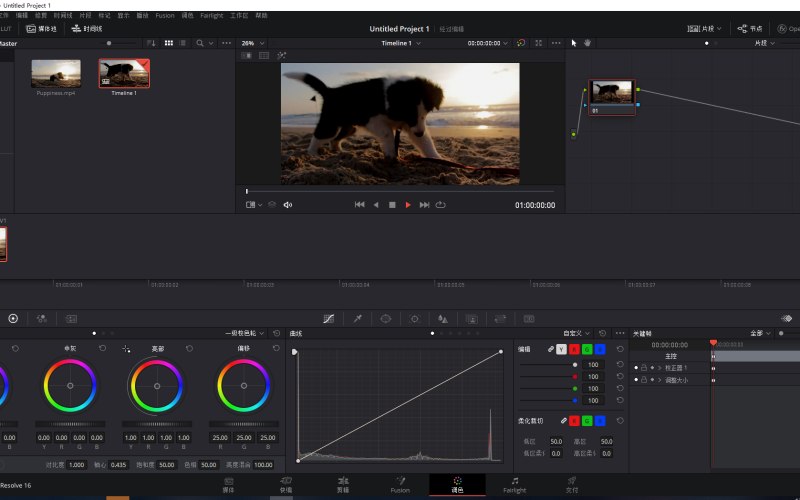The width and height of the screenshot is (800, 500).
Task: Reset the Offset color wheel
Action: [276, 348]
